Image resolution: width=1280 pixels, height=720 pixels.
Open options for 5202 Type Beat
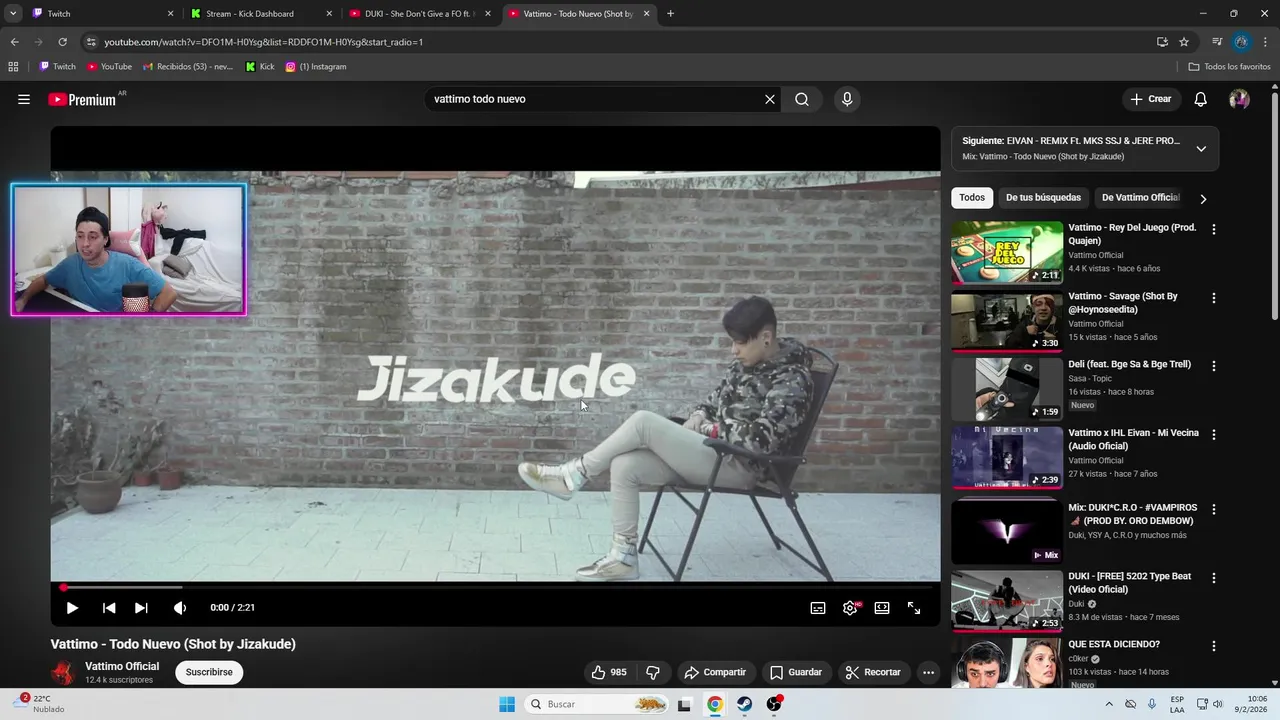point(1214,578)
